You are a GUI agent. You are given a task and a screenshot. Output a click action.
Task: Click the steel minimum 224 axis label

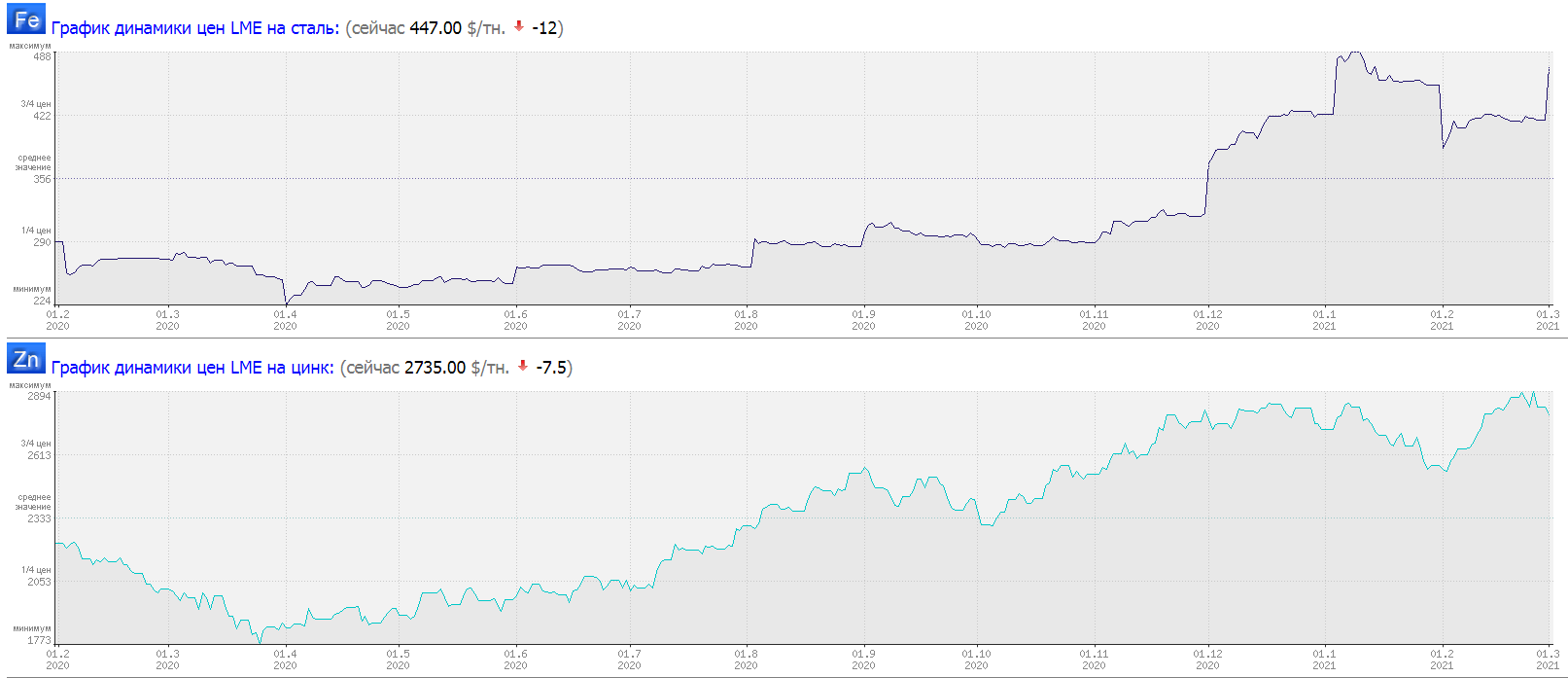42,301
